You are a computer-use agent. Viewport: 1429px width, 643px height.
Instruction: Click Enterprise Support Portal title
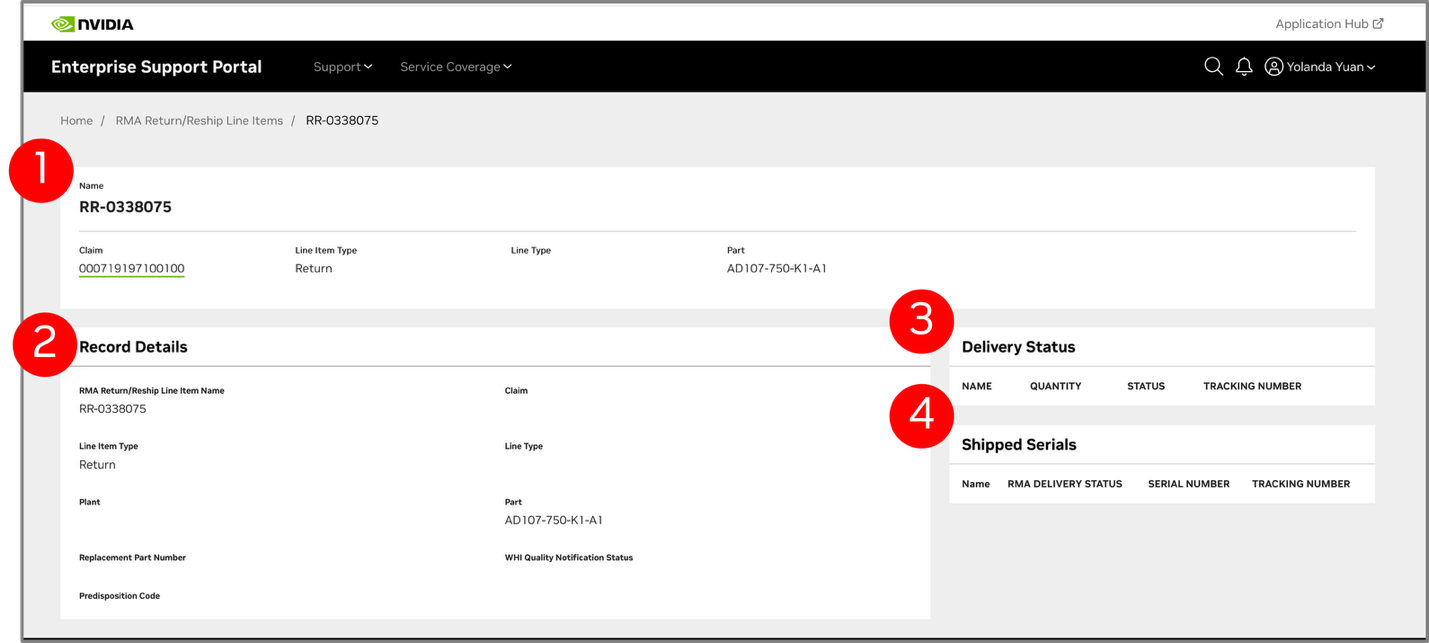(x=156, y=67)
